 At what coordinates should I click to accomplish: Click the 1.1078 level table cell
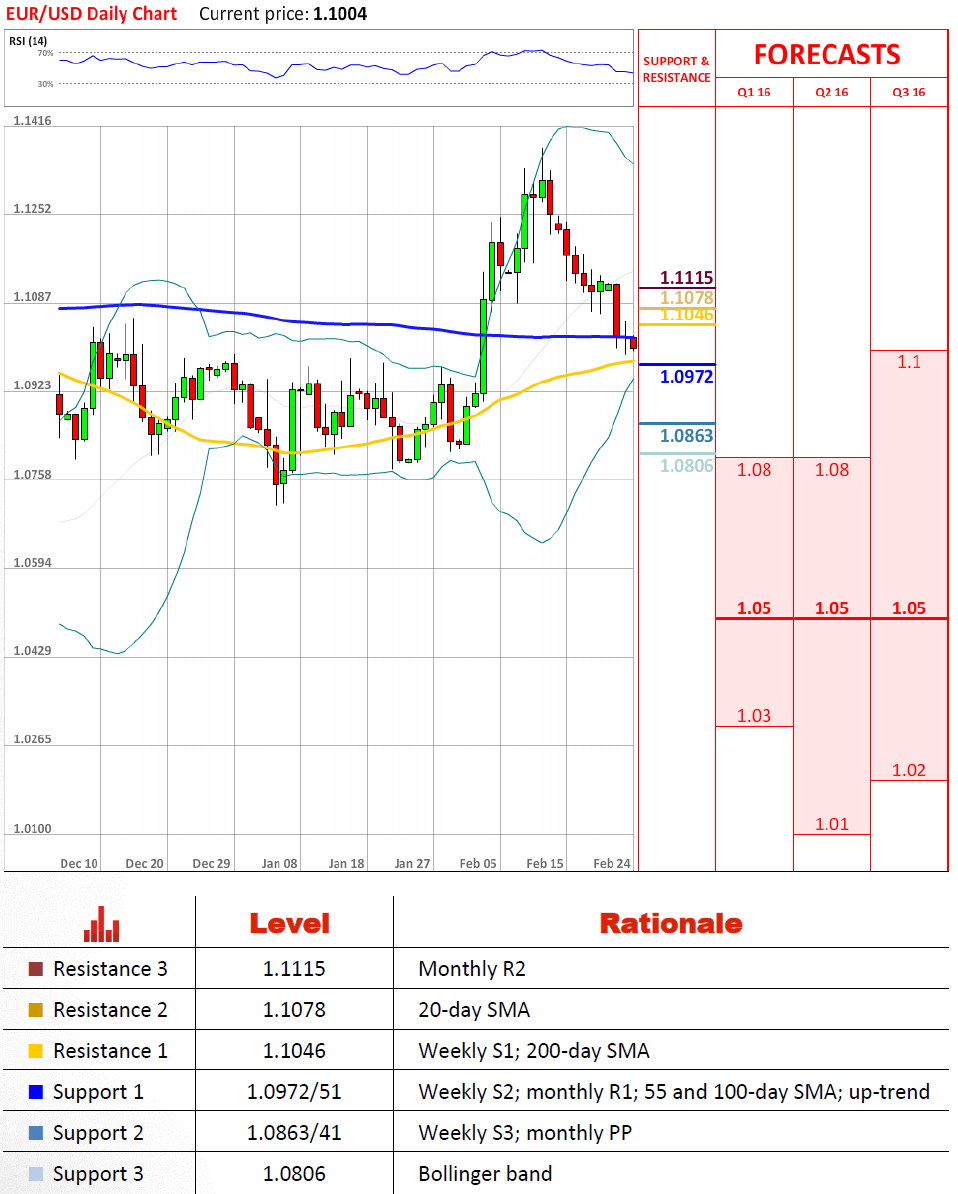coord(294,1010)
